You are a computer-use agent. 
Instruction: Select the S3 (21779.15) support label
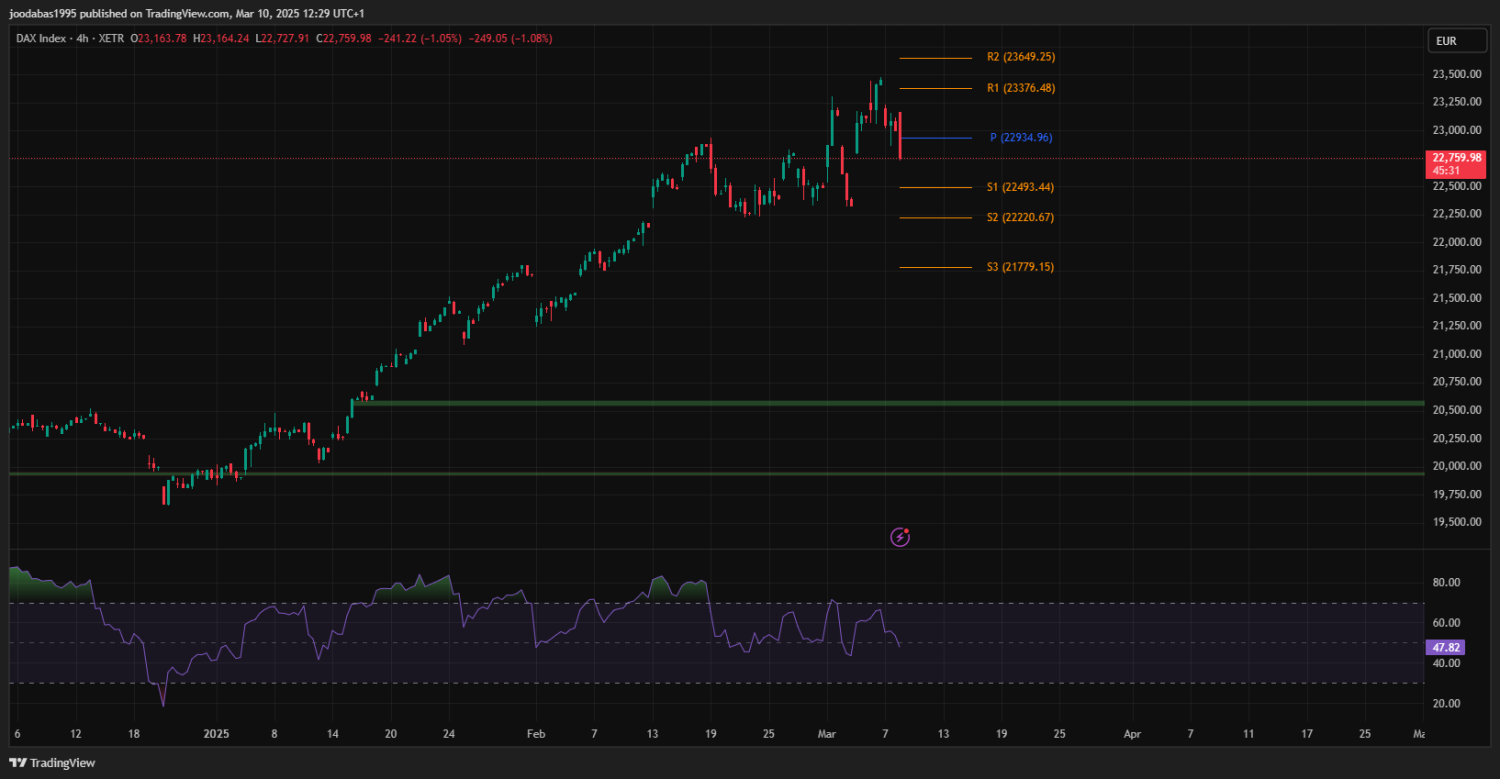(1020, 267)
